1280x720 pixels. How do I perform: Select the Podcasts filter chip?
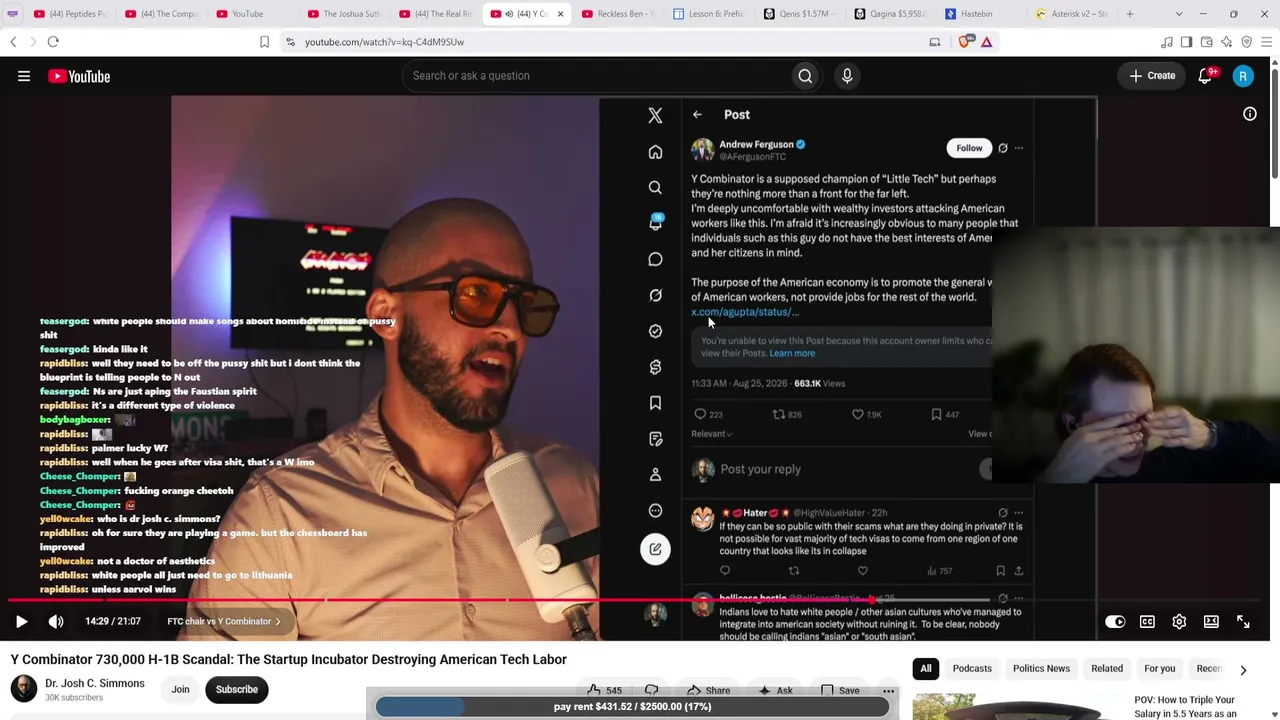pyautogui.click(x=972, y=668)
